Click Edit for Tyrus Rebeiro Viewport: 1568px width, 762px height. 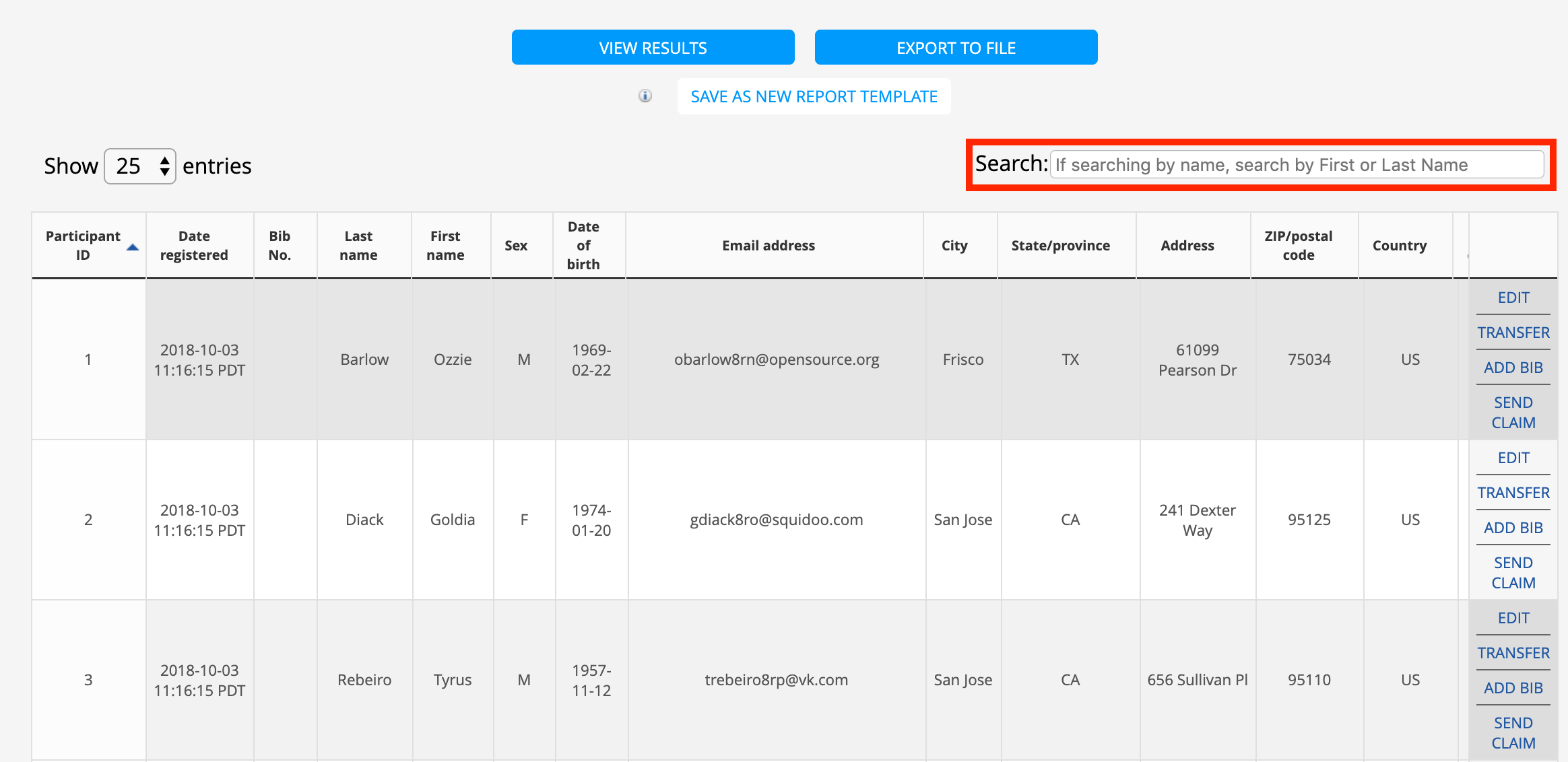[x=1513, y=618]
